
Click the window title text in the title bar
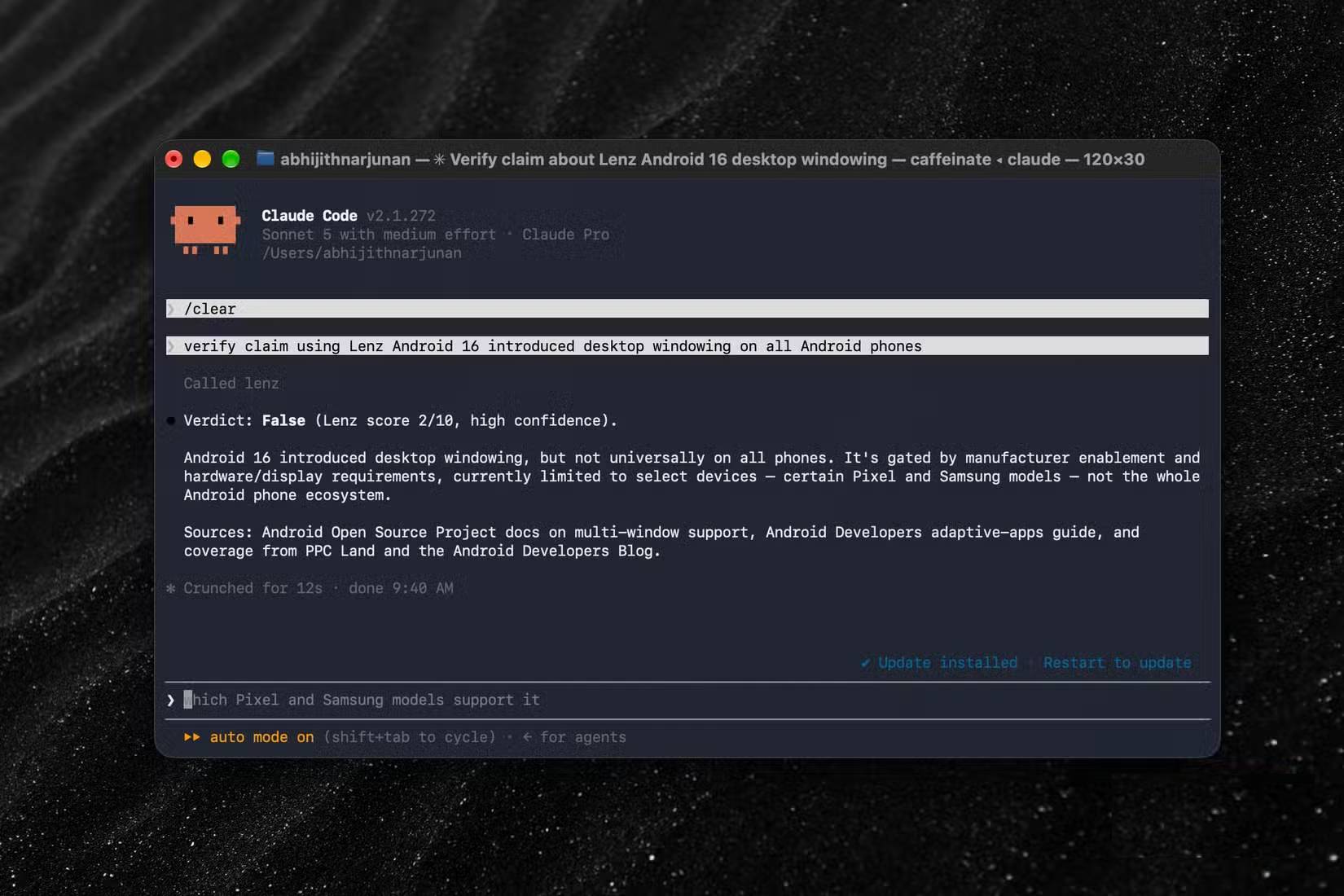coord(712,159)
